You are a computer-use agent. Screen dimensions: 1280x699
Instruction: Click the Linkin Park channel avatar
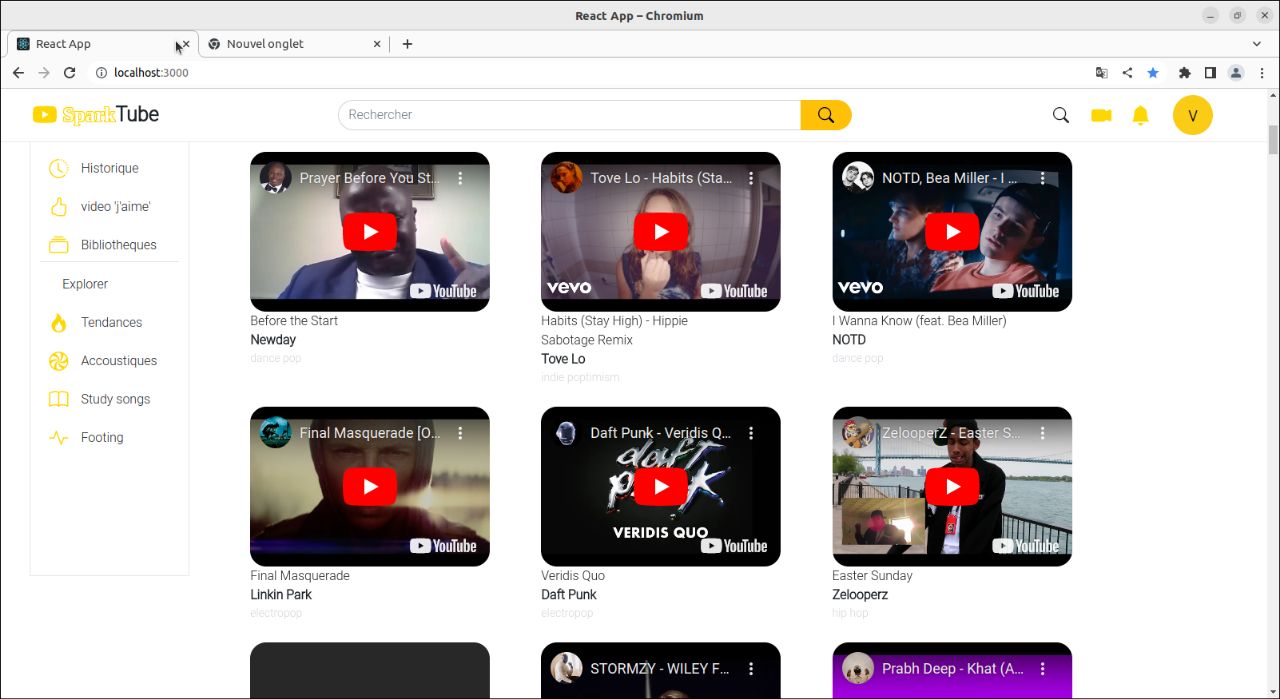[x=275, y=433]
